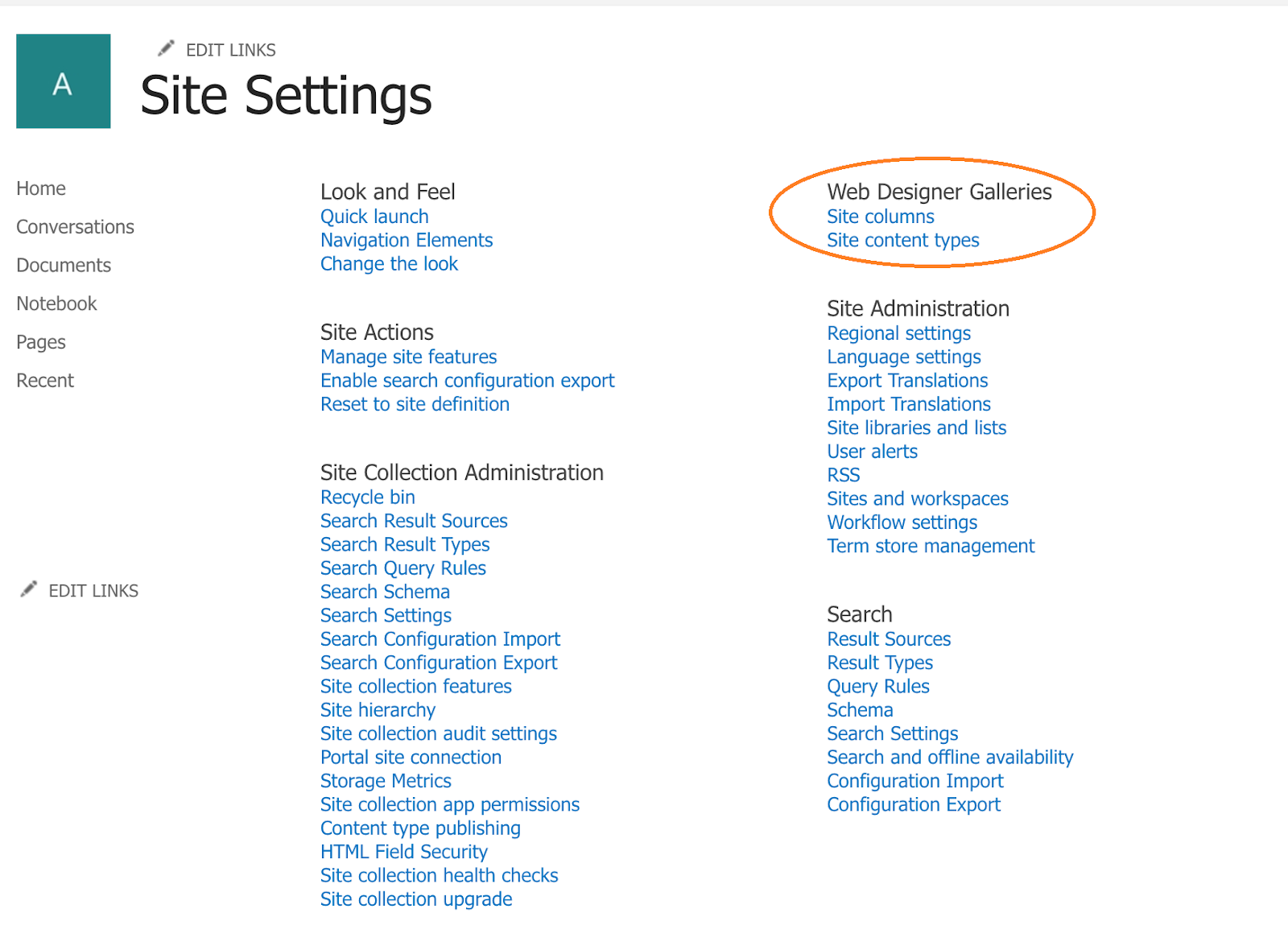Click the pencil icon in left navigation

pos(29,589)
